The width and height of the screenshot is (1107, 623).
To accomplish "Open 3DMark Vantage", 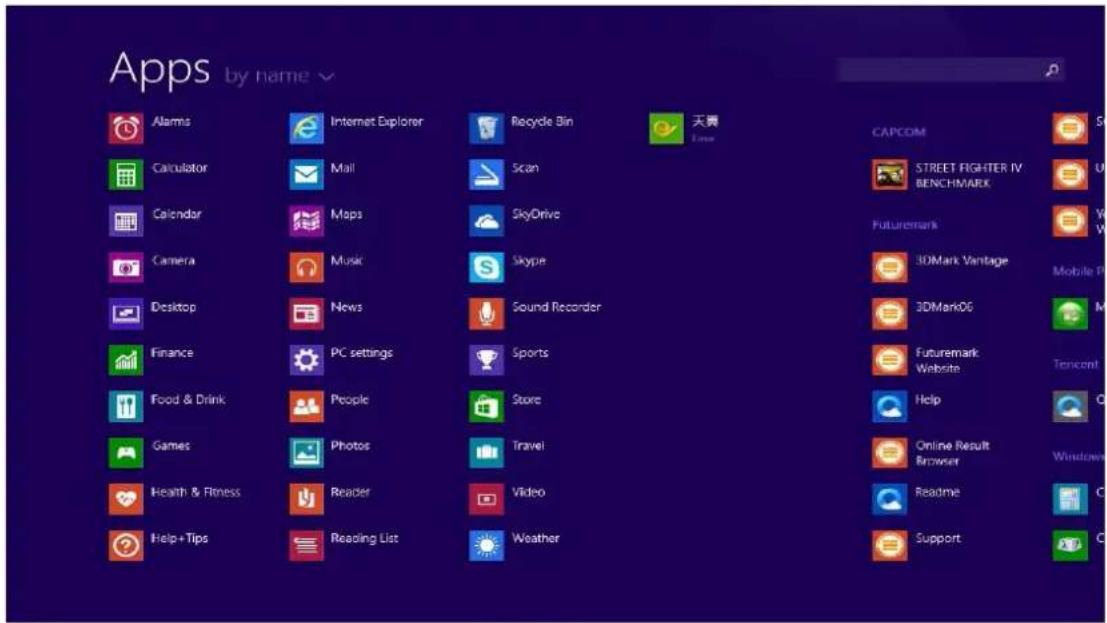I will (x=890, y=268).
